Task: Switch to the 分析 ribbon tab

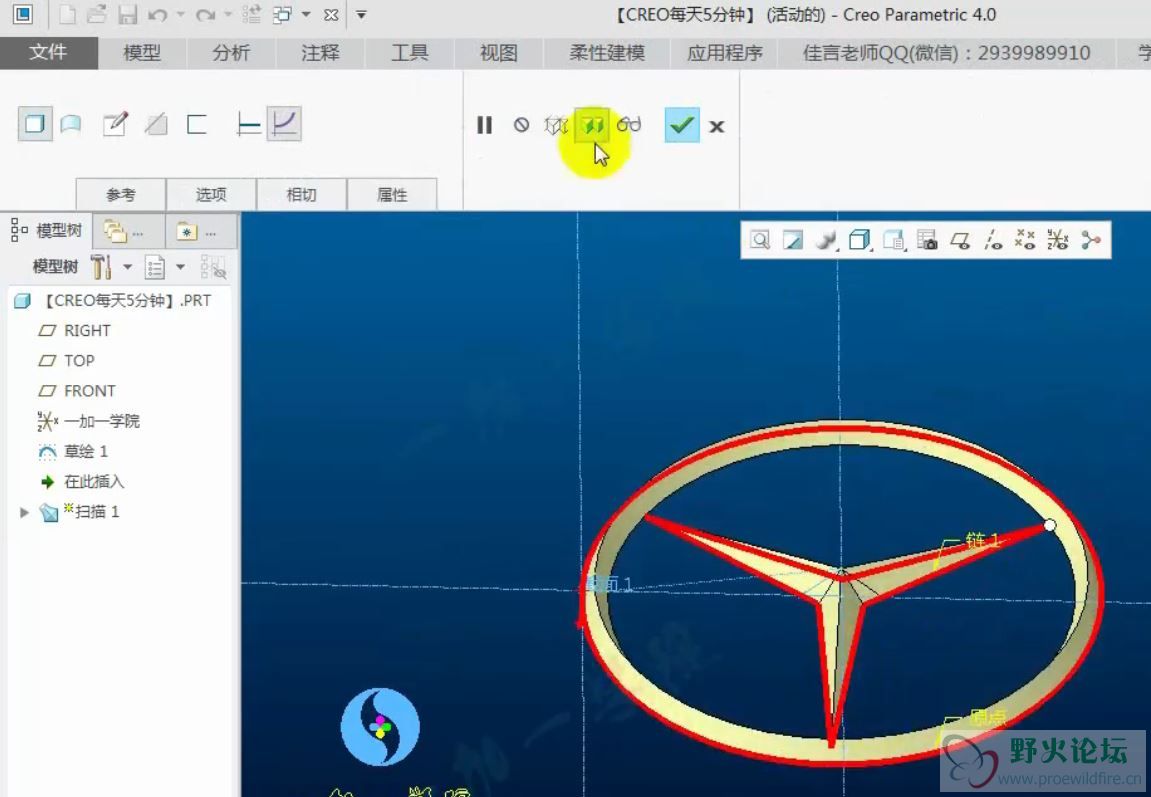Action: (x=231, y=53)
